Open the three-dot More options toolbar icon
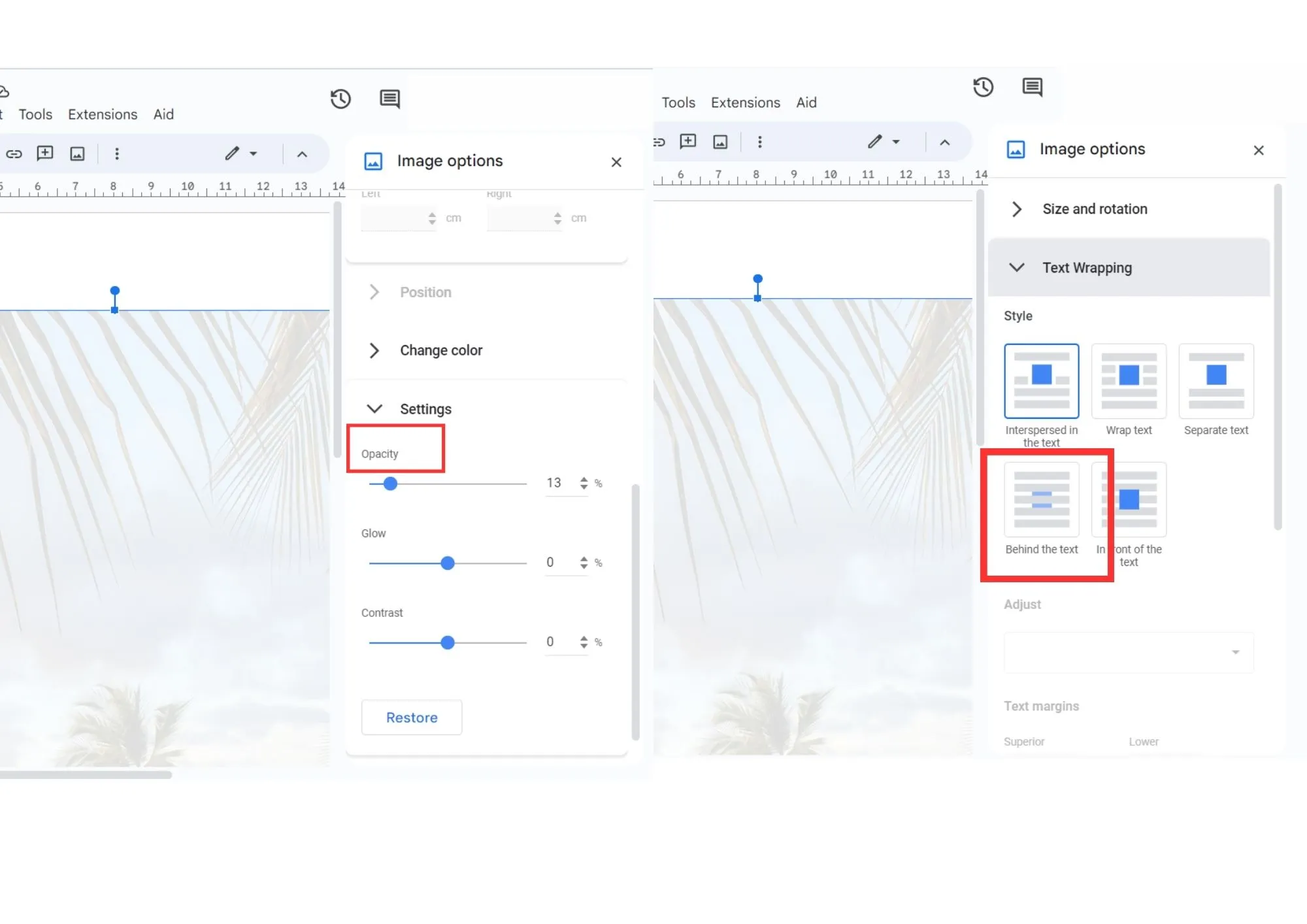Viewport: 1307px width, 924px height. click(117, 154)
